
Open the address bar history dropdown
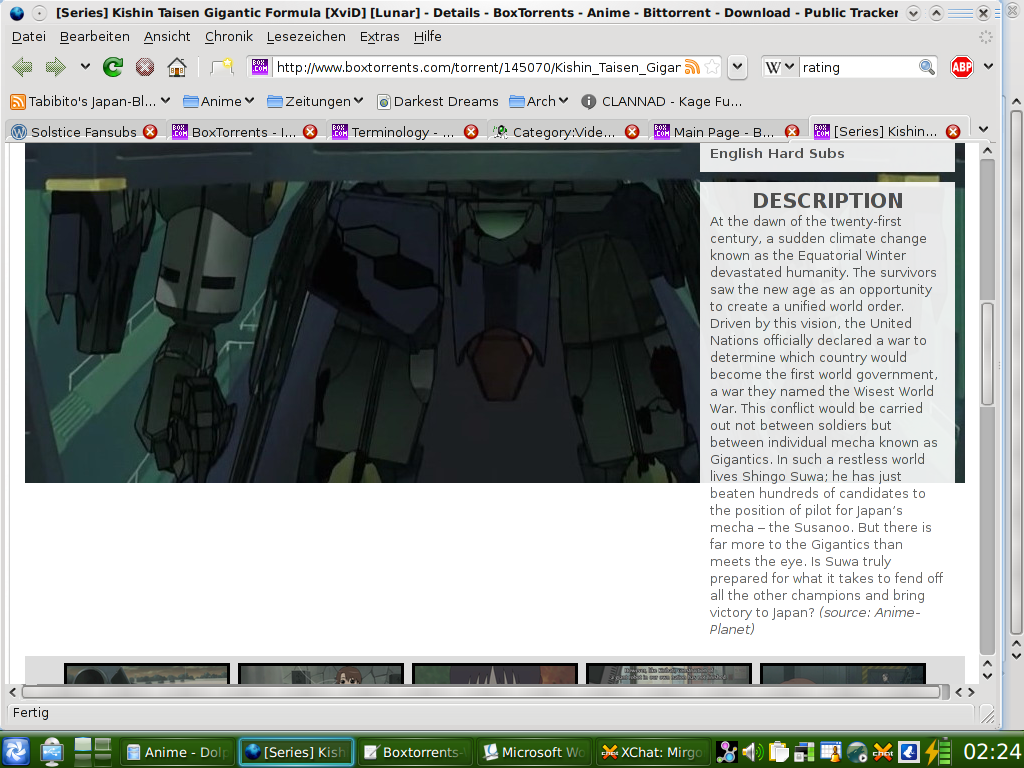[737, 67]
